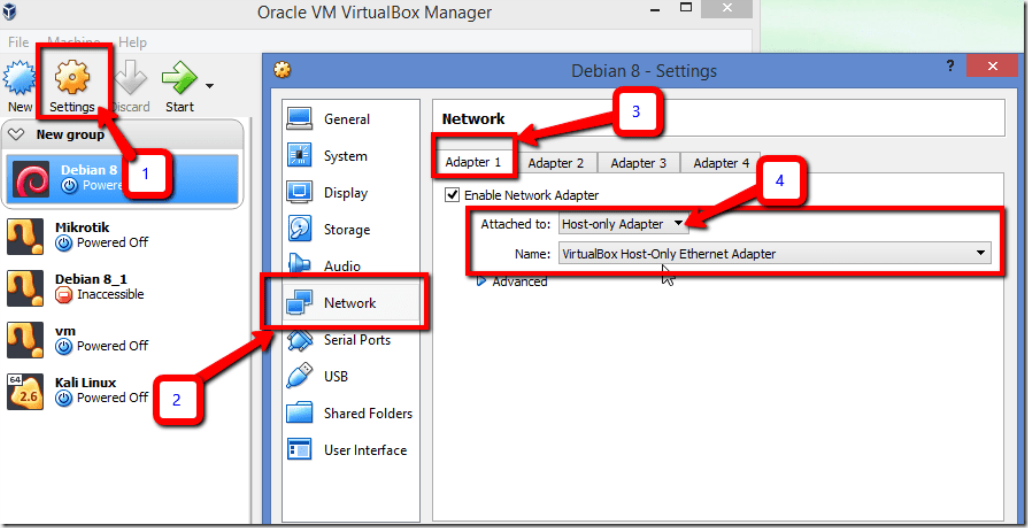Image resolution: width=1028 pixels, height=528 pixels.
Task: Select the Kali Linux VM icon
Action: 25,391
